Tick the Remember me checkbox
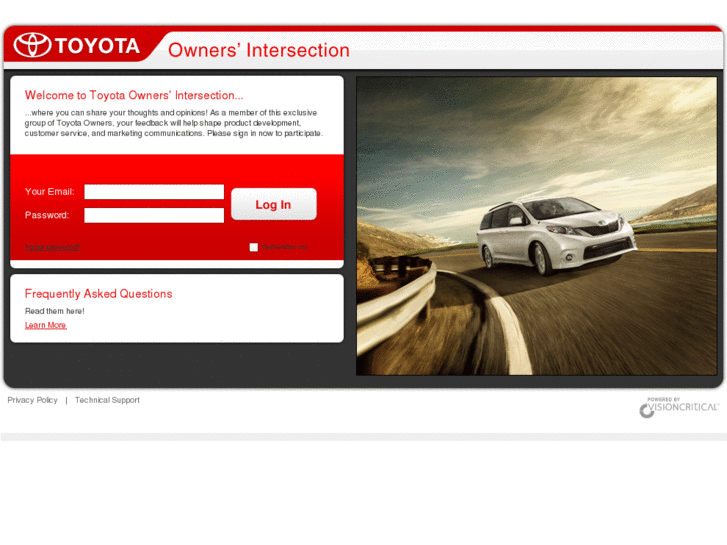Viewport: 727px width, 545px height. click(254, 247)
